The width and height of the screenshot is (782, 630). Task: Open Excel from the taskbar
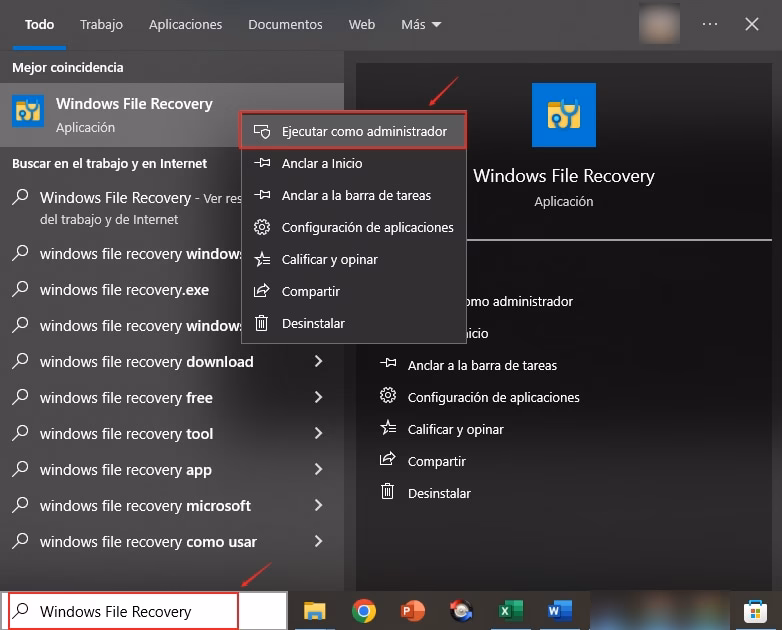click(511, 611)
